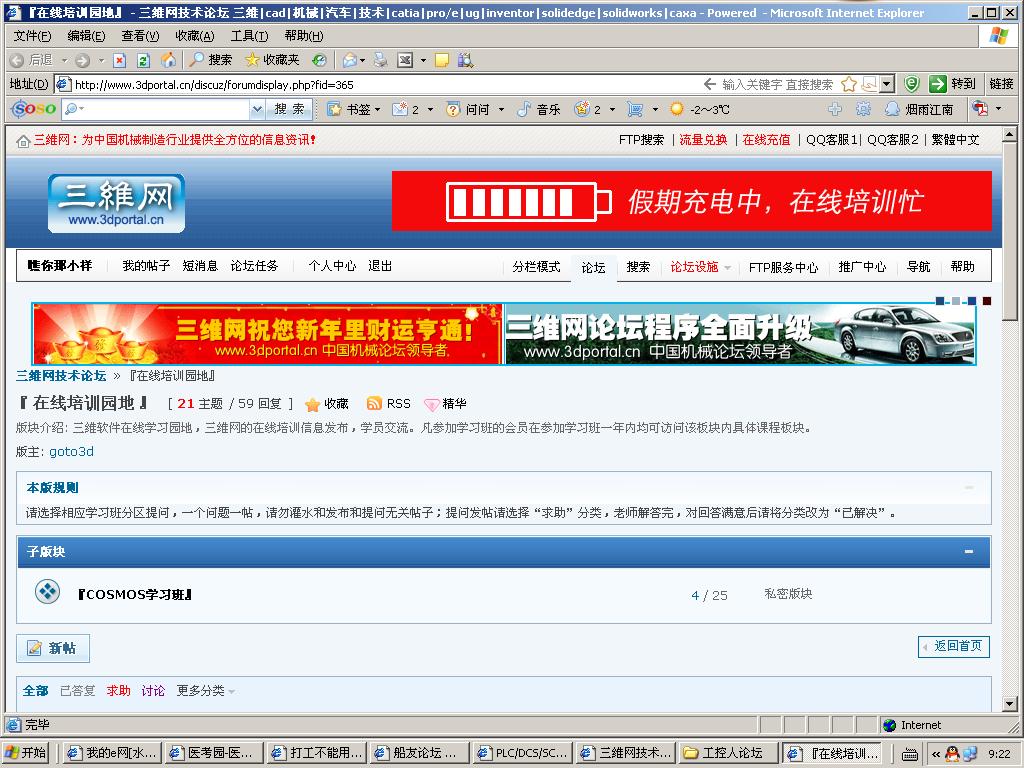
Task: Click the dark red style color swatch
Action: (x=987, y=300)
